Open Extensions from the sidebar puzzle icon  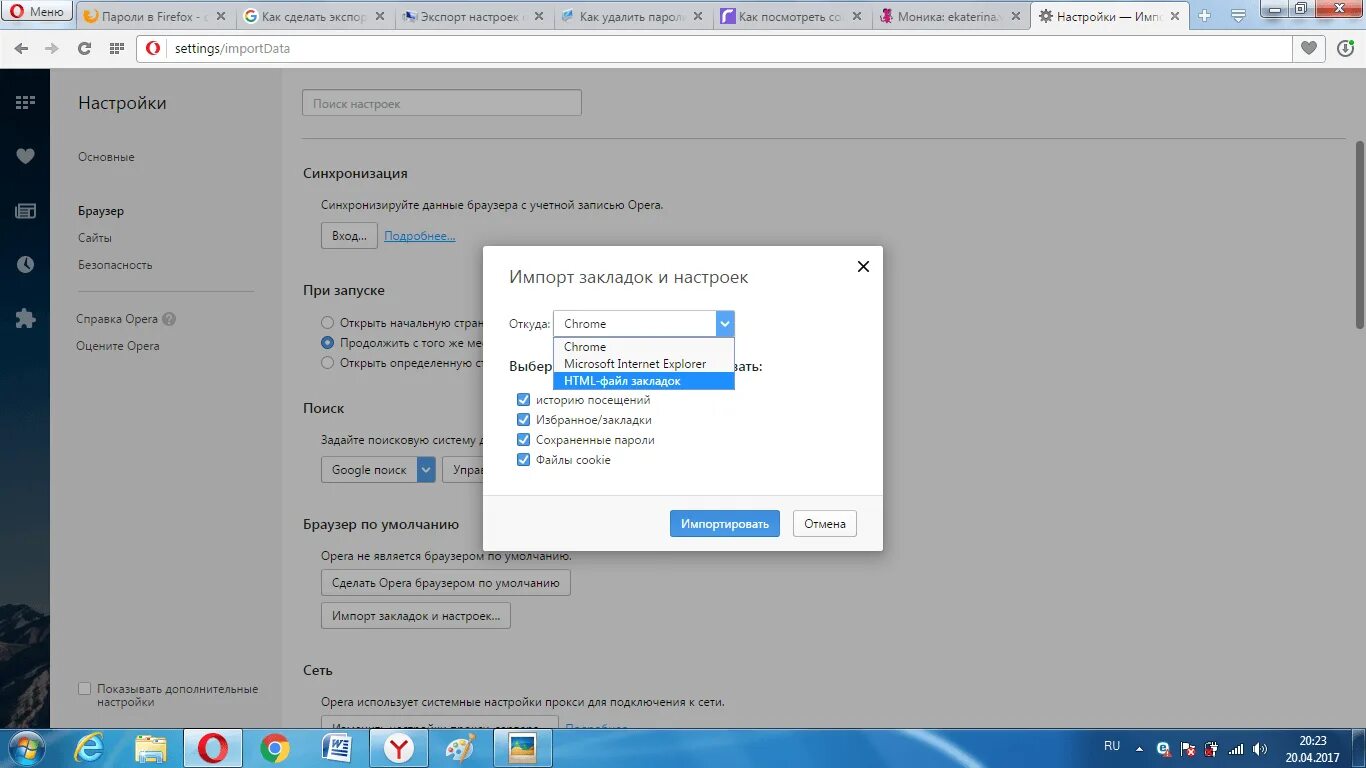pos(25,318)
